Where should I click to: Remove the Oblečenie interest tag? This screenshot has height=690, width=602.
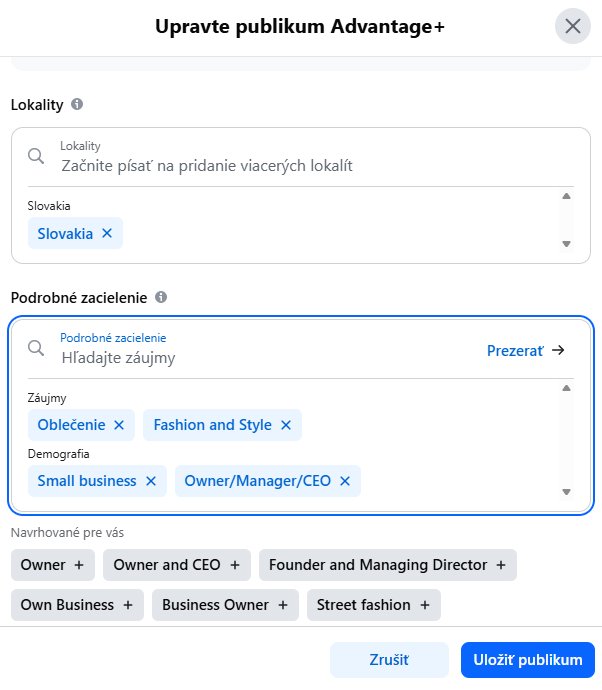point(119,425)
